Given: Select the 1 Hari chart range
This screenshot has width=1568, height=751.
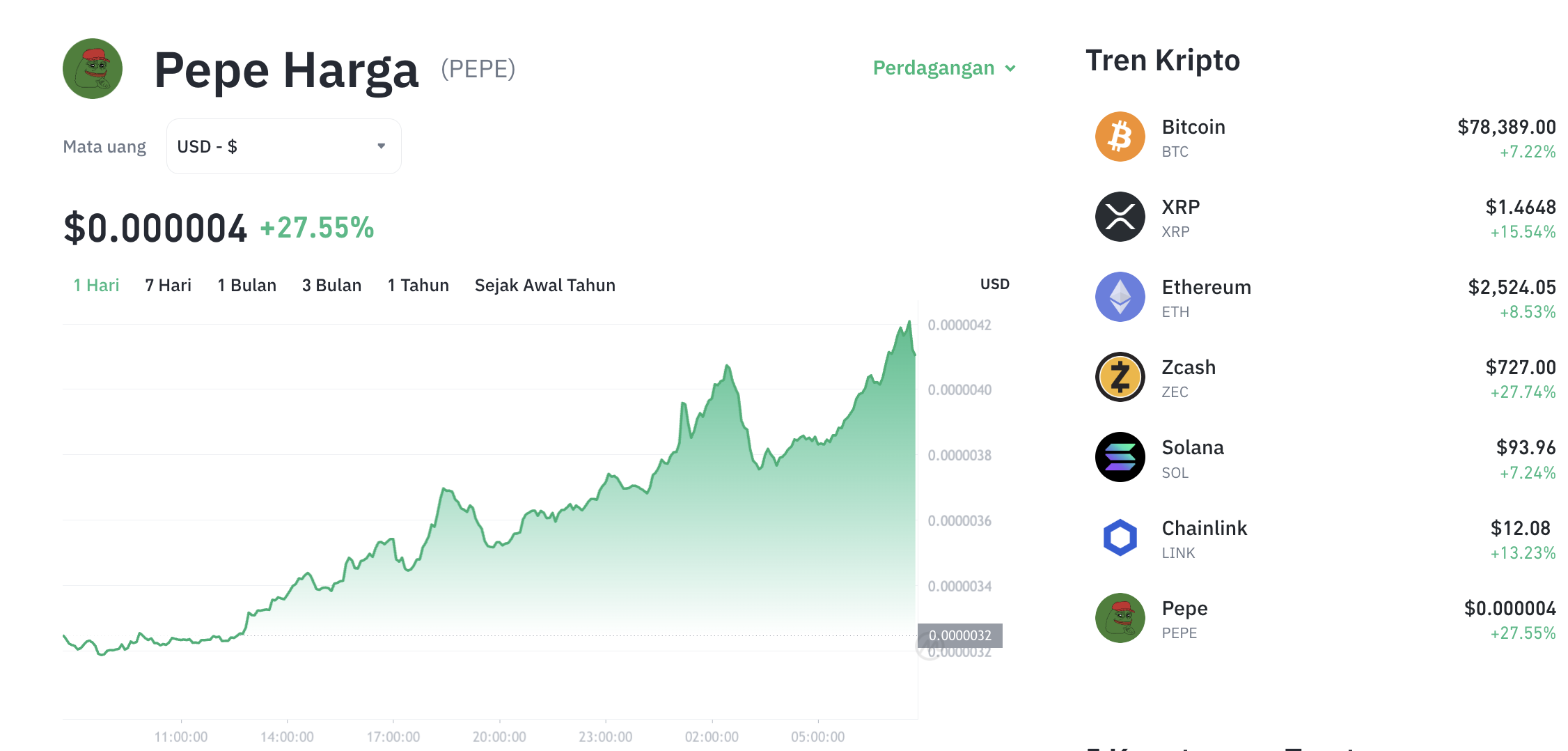Looking at the screenshot, I should (96, 285).
